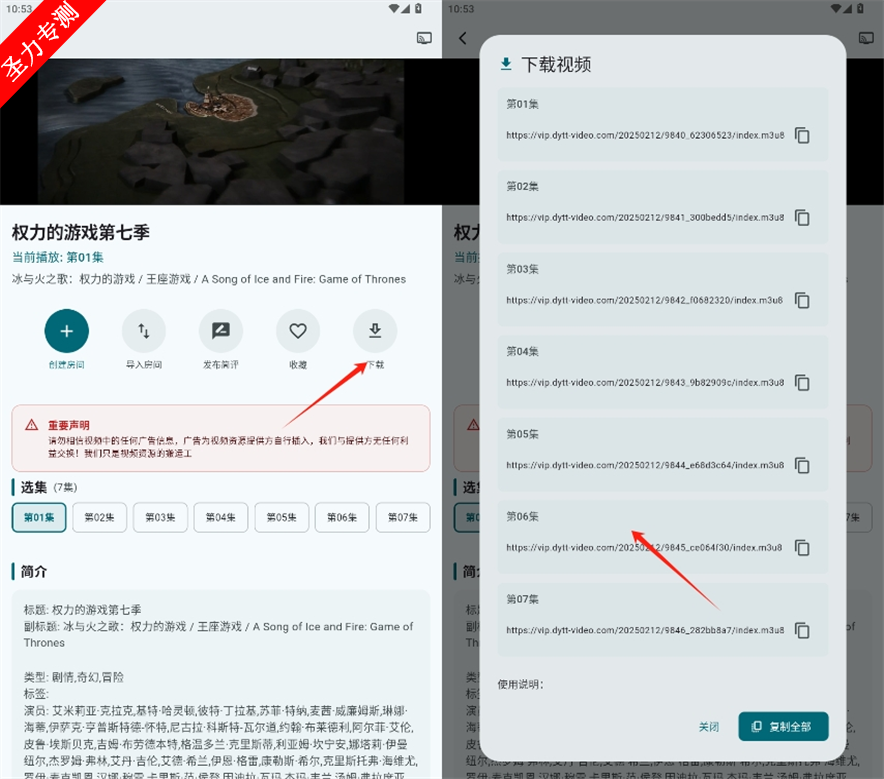Screen dimensions: 884x779
Task: Click the 9844_e68d3c64 m3u8 link text
Action: pyautogui.click(x=645, y=465)
